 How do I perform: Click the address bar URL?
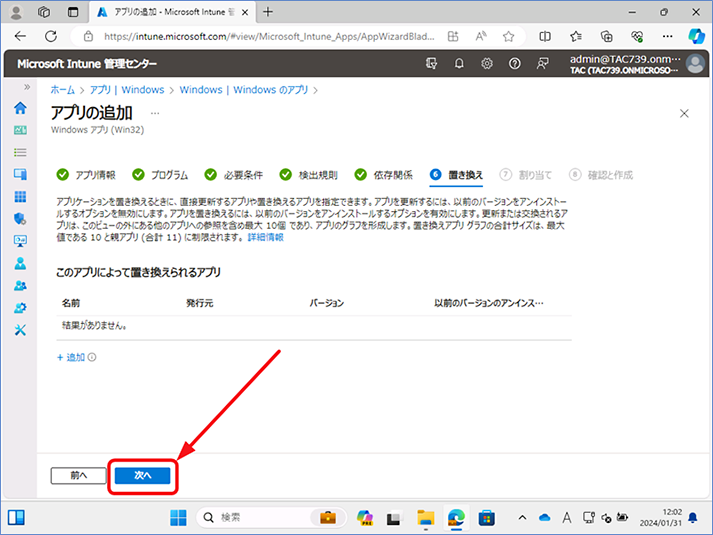tap(269, 36)
